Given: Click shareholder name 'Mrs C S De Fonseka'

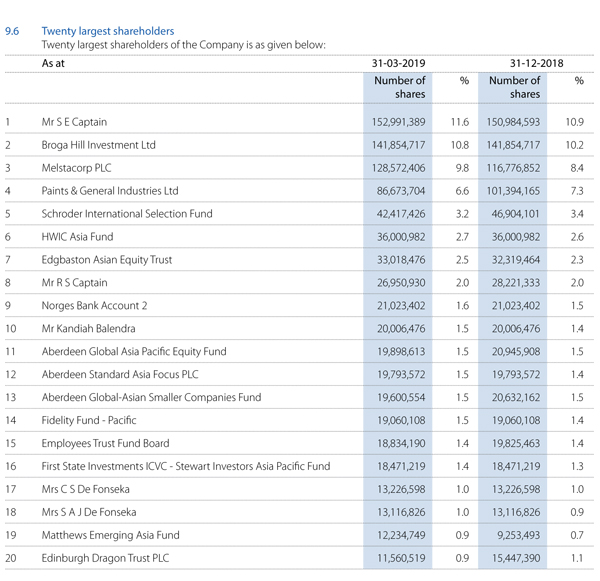Looking at the screenshot, I should (85, 489).
